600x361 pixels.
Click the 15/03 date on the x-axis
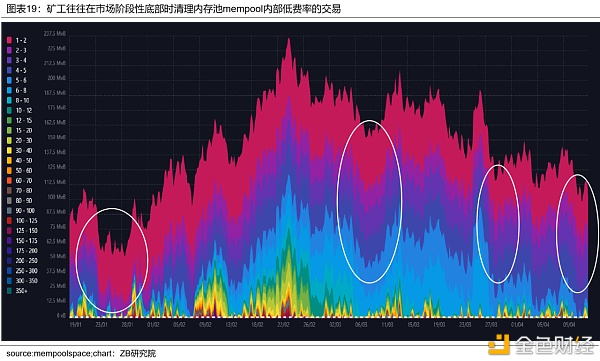(x=413, y=325)
